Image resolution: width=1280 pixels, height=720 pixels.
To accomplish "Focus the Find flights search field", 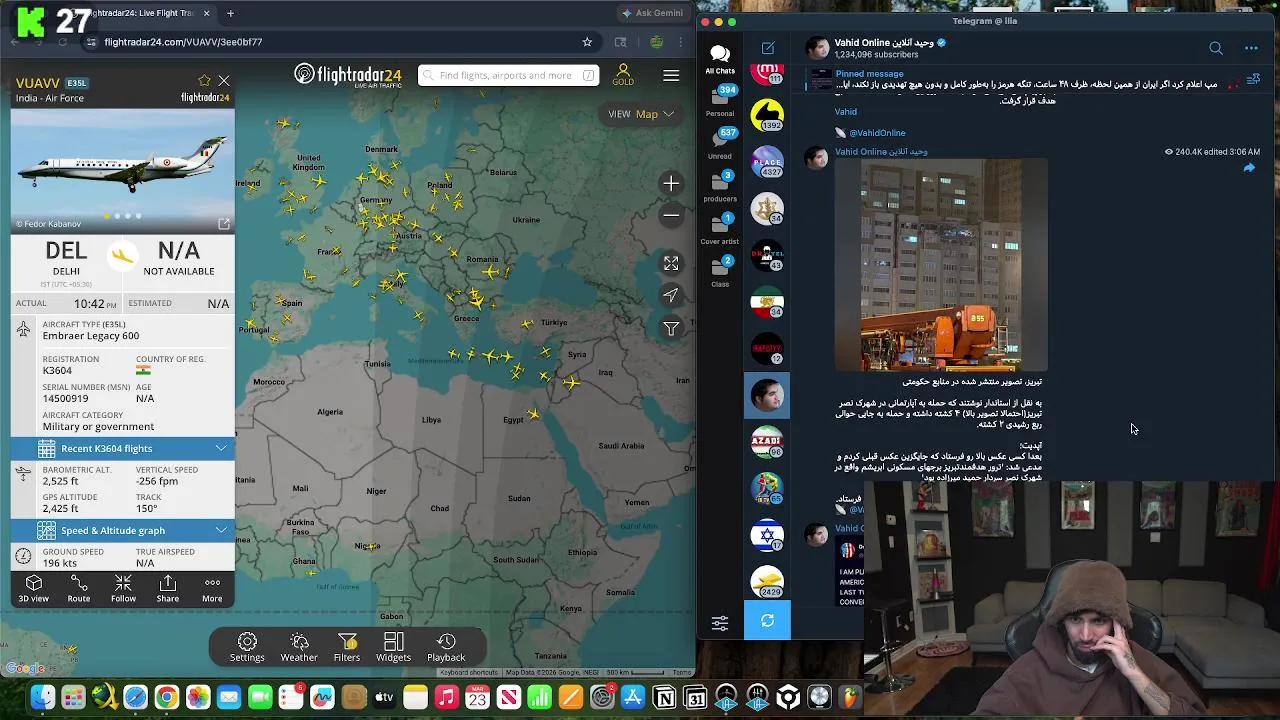I will point(508,75).
